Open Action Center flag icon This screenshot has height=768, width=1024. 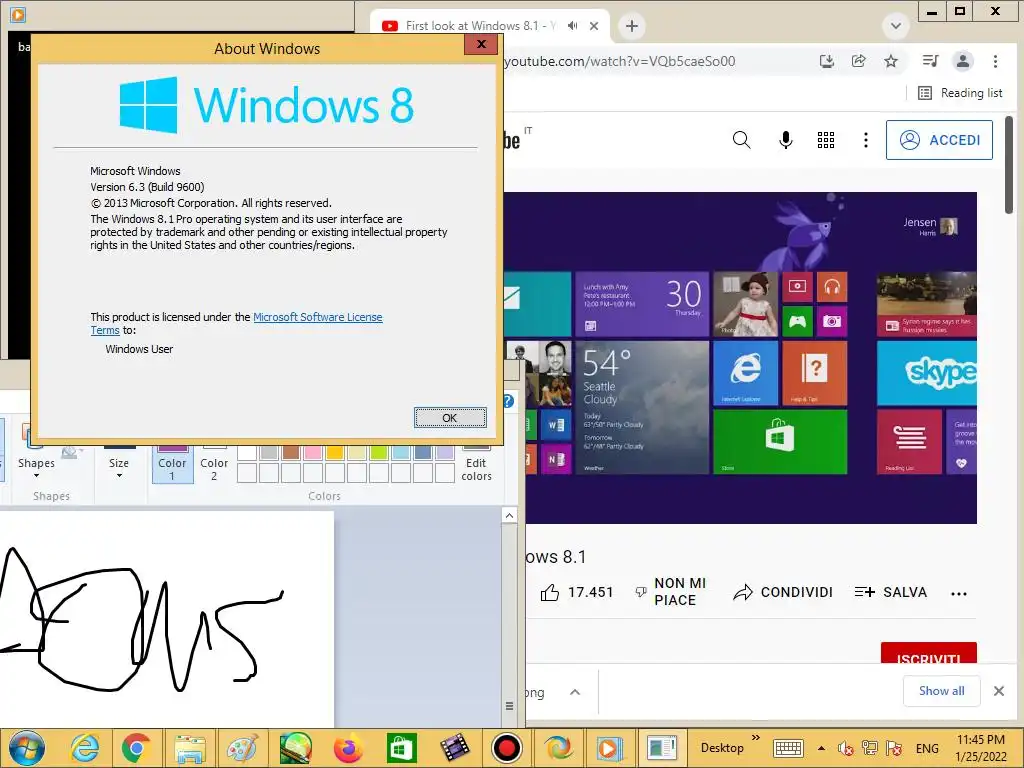(895, 748)
